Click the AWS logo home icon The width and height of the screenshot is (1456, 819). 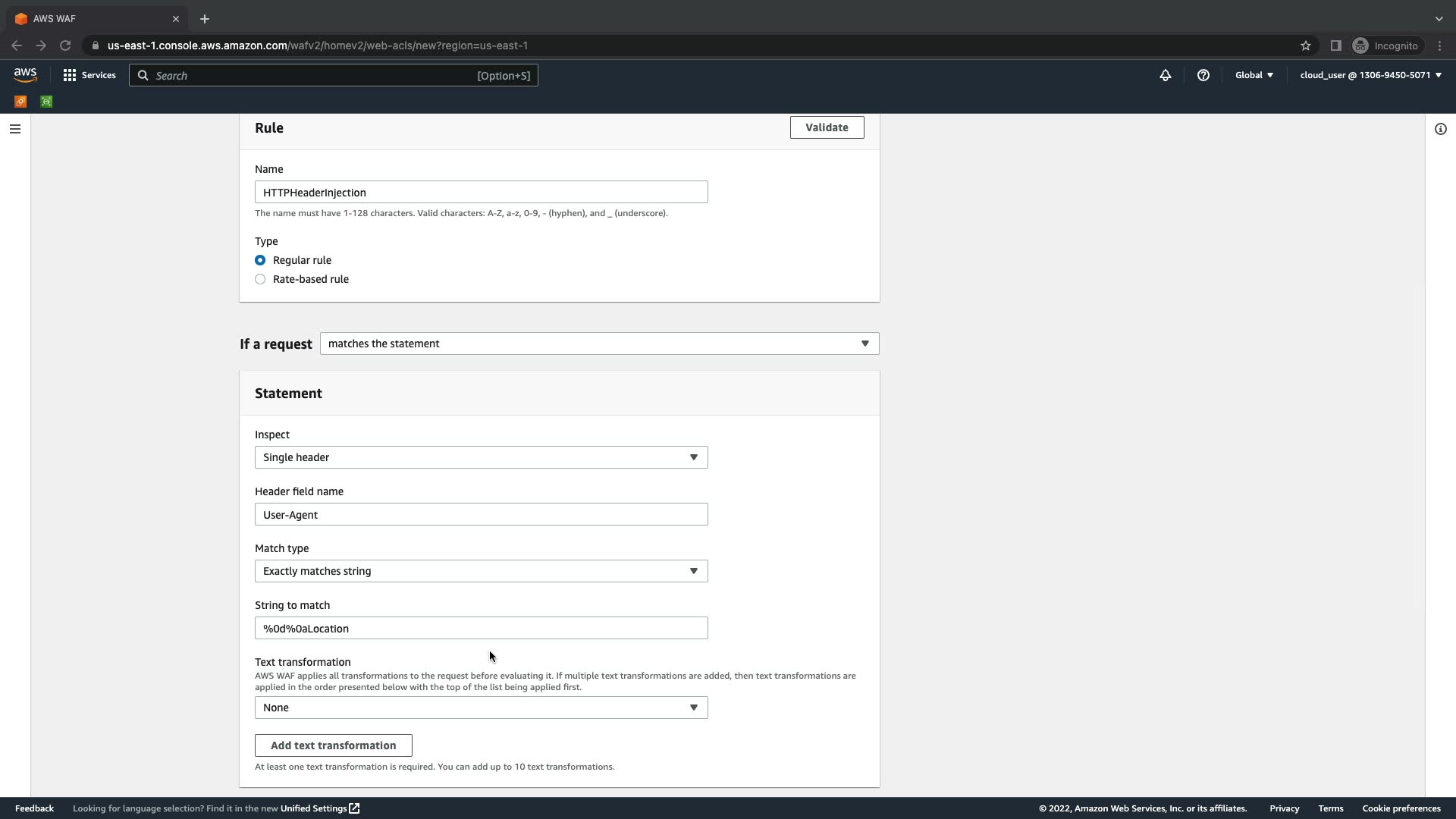click(x=25, y=75)
